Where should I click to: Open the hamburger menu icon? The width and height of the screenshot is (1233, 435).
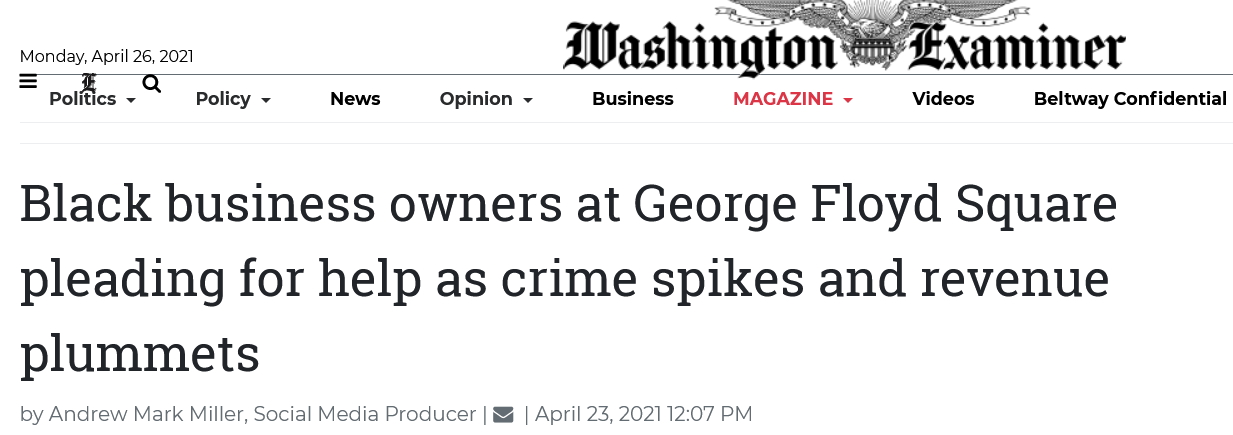[x=28, y=82]
